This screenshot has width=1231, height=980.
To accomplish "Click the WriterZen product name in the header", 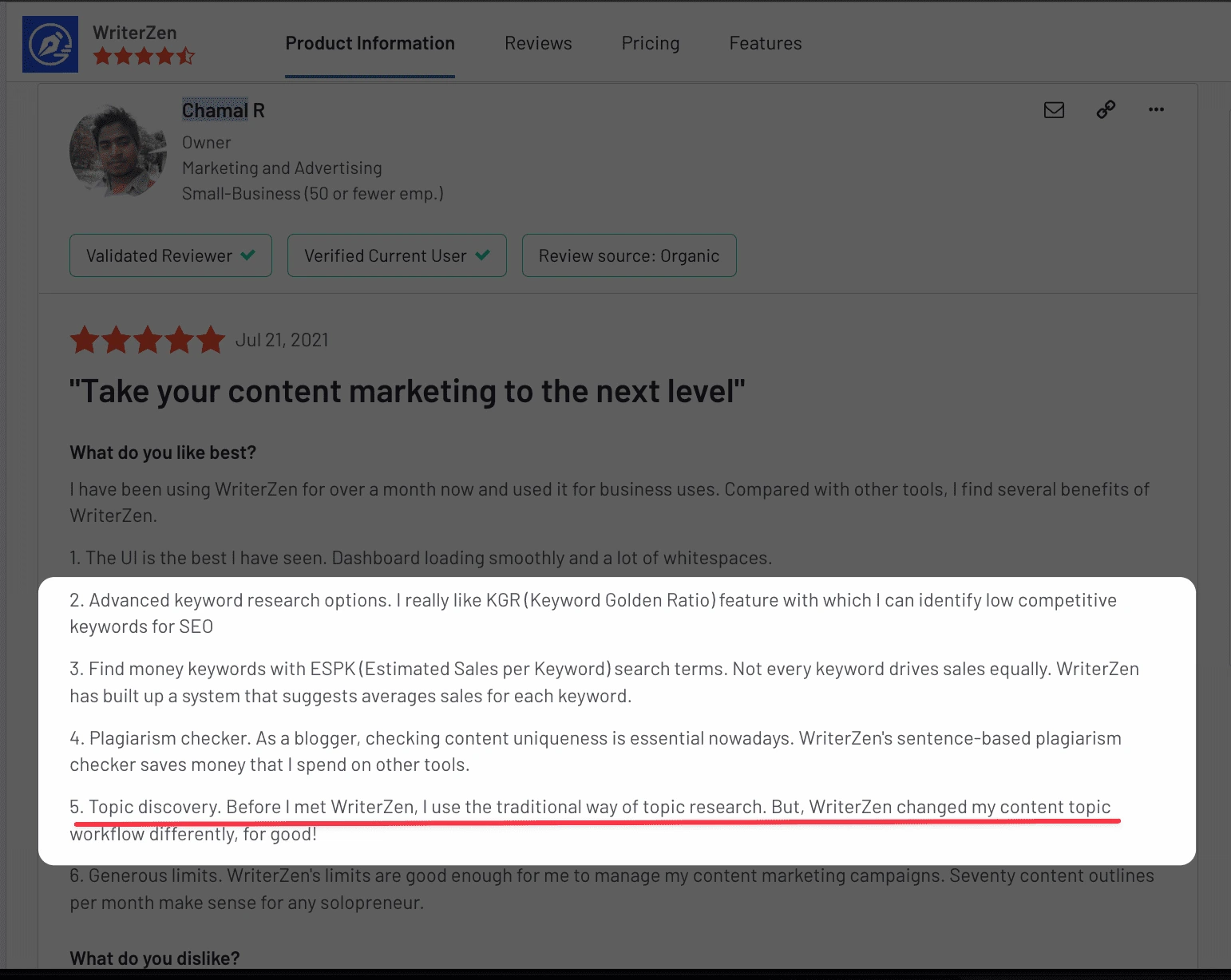I will [134, 32].
